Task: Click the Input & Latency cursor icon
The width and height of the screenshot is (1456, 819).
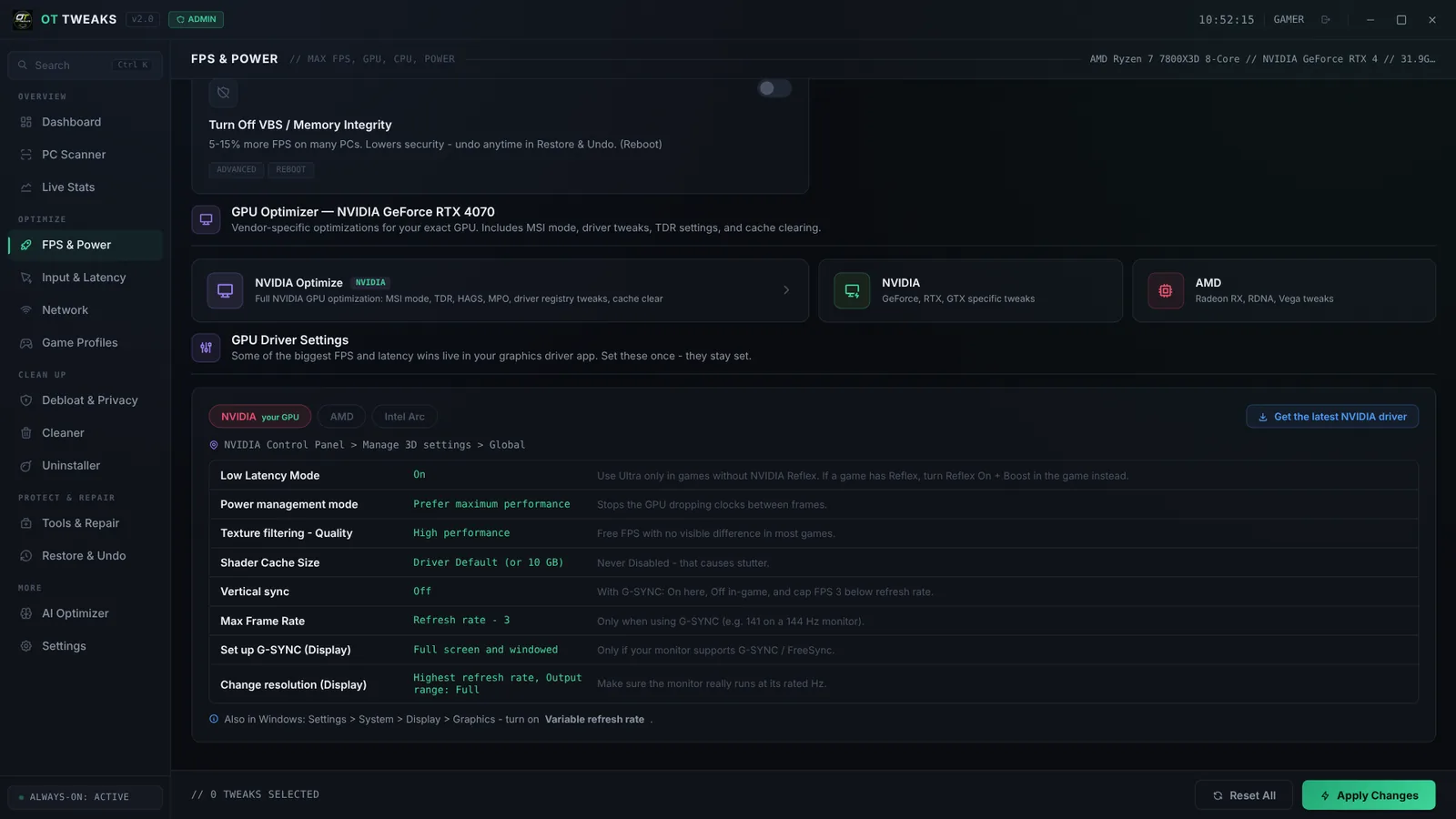Action: (x=26, y=278)
